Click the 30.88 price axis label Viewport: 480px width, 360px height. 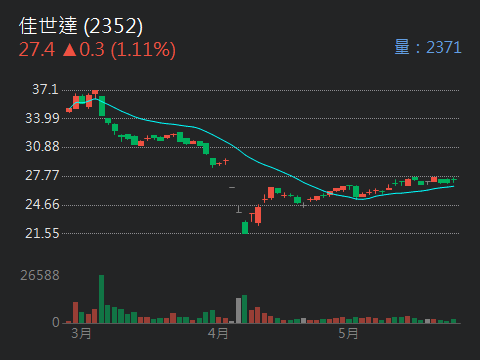click(42, 146)
